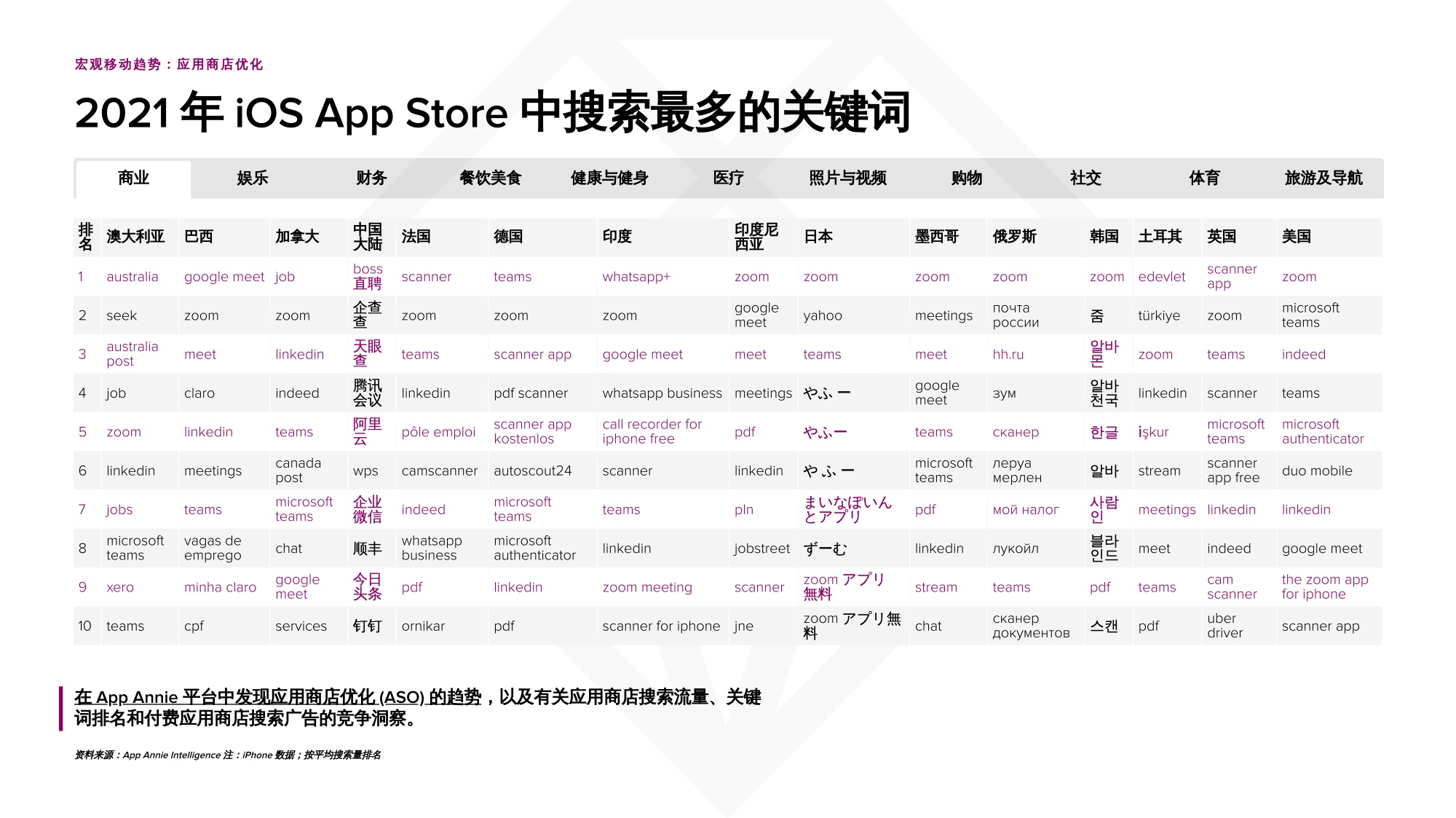Click 'whatsapp+' in the 印度 column

(636, 277)
